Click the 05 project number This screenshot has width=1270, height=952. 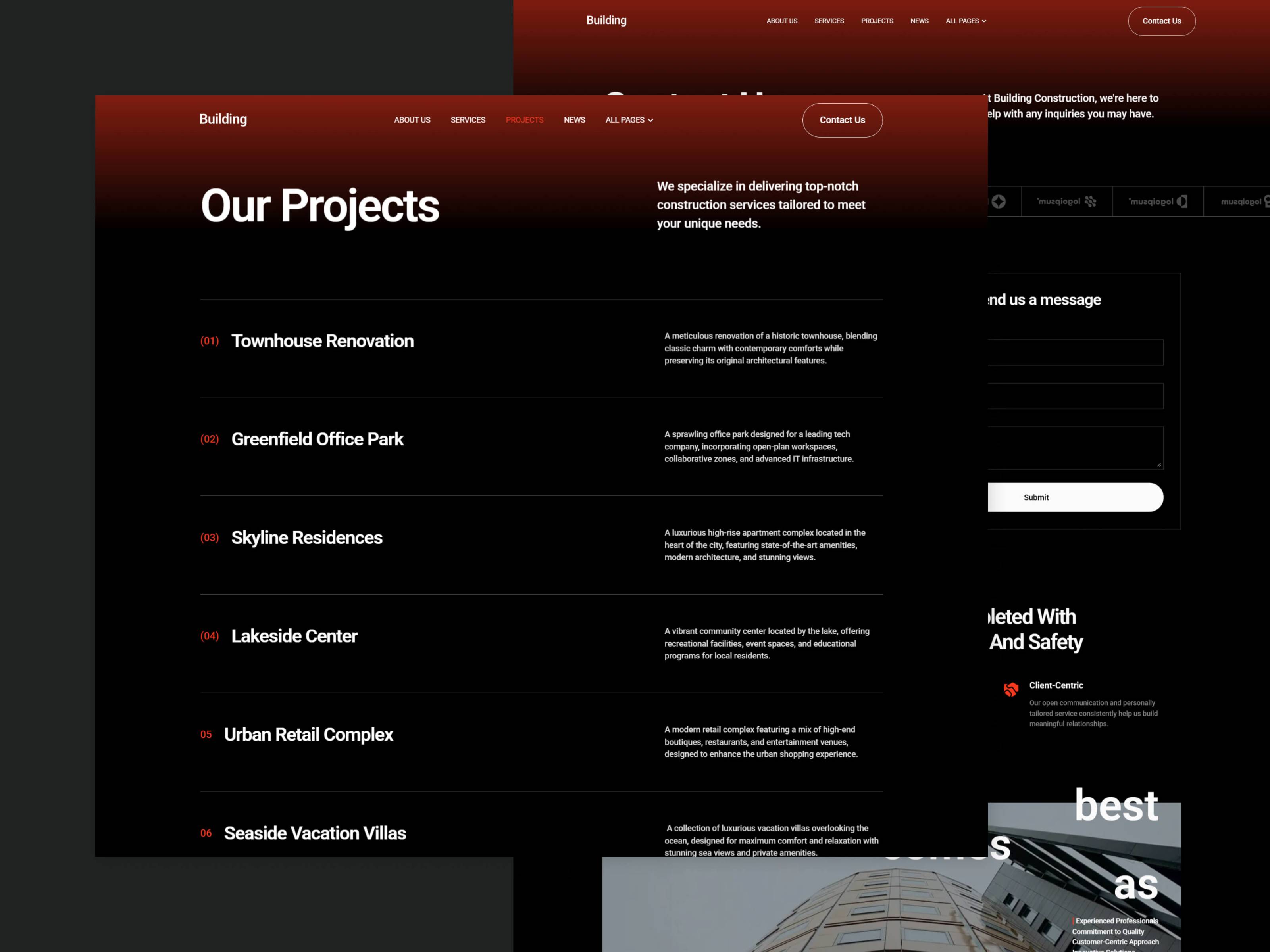point(206,735)
